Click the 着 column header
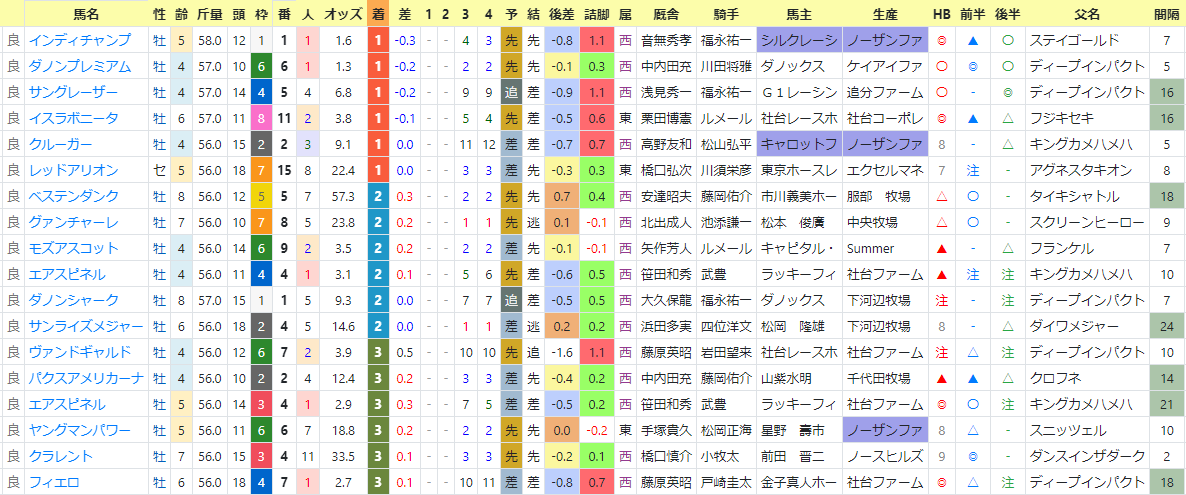This screenshot has width=1186, height=495. pyautogui.click(x=378, y=14)
